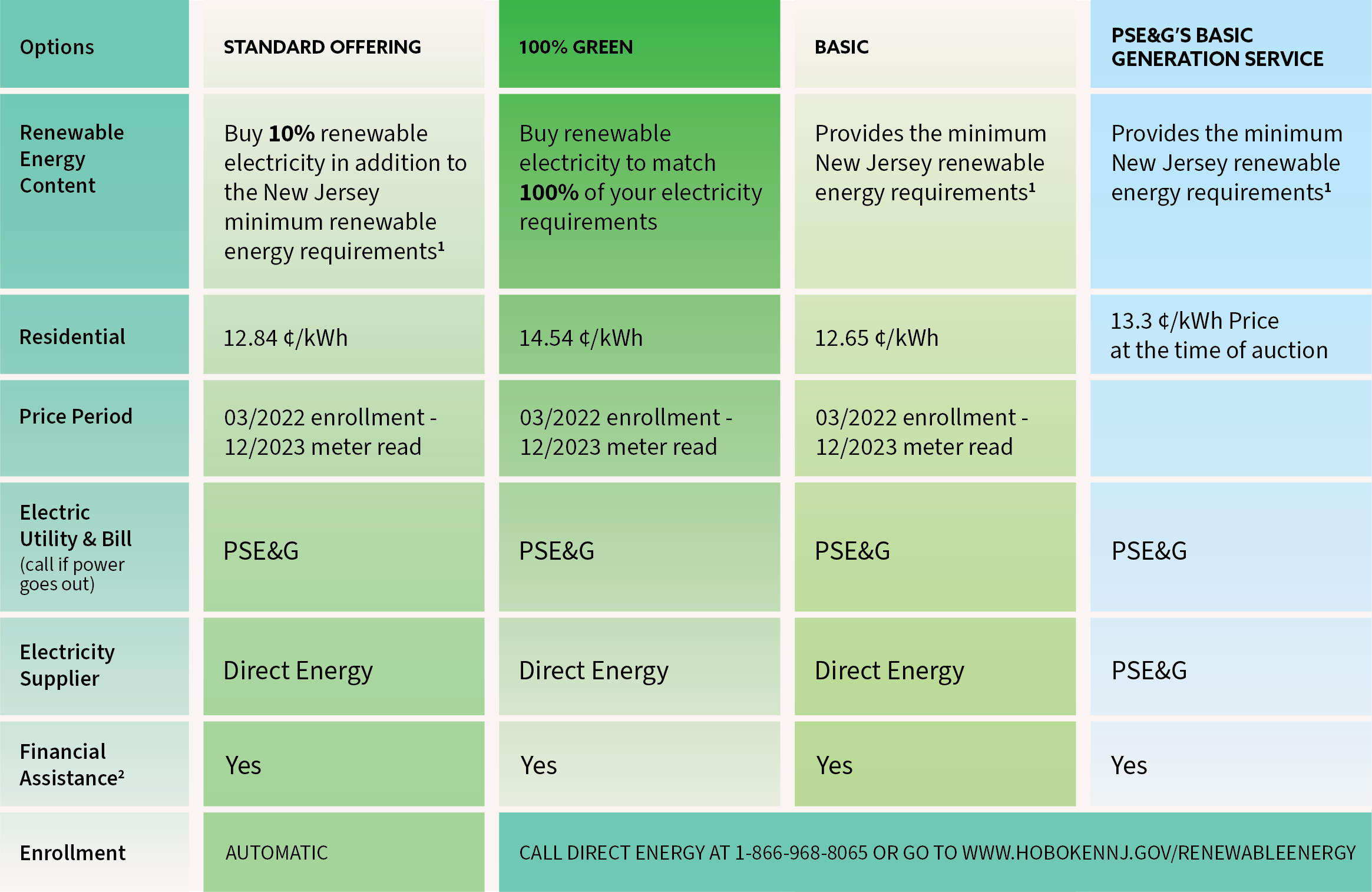Image resolution: width=1372 pixels, height=892 pixels.
Task: Click Basic's 'Yes' financial assistance cell
Action: pos(935,764)
